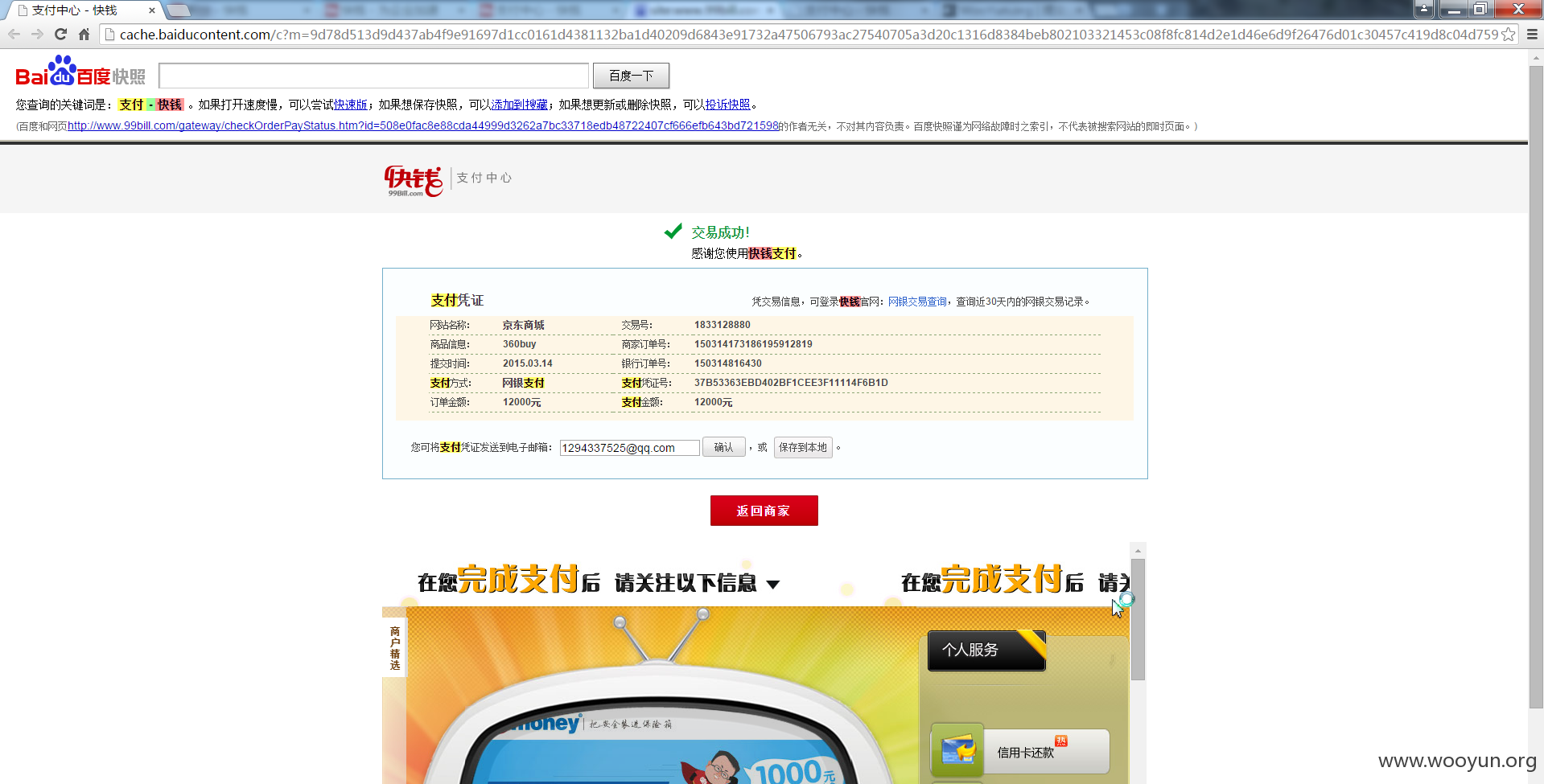Open the 99bill.com checkOrderPayStatus source link
The image size is (1544, 784).
423,125
